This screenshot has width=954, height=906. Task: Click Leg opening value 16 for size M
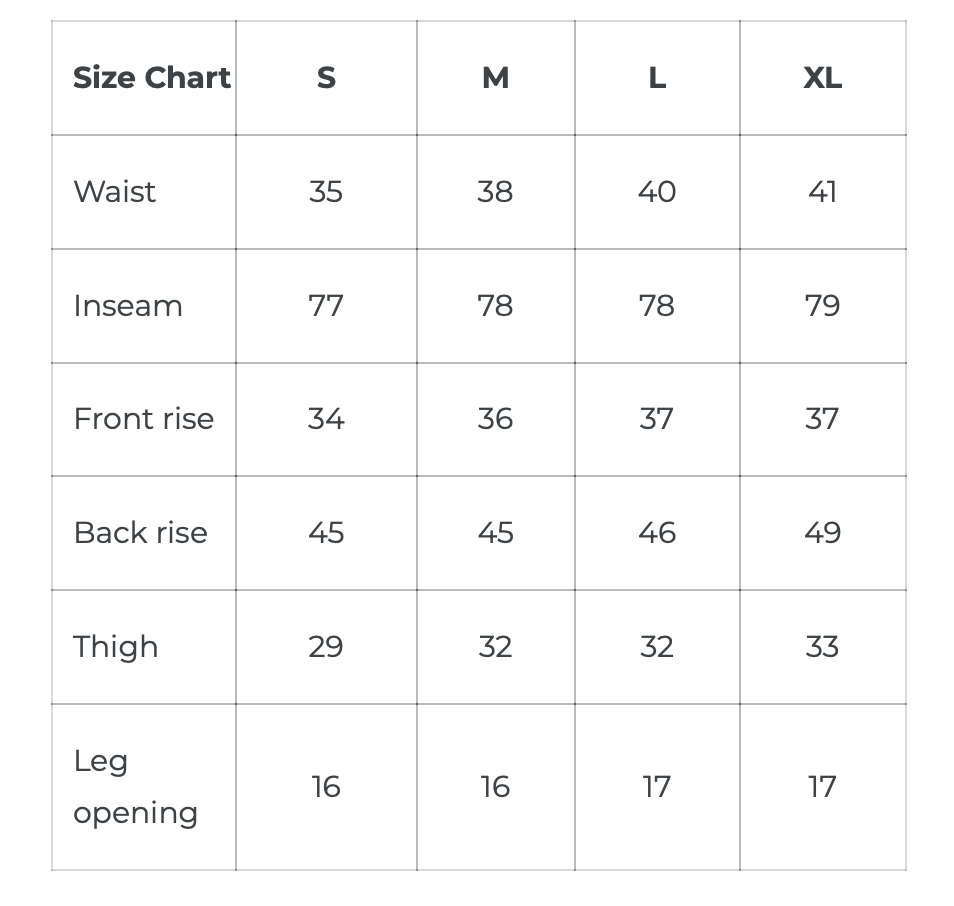coord(495,787)
